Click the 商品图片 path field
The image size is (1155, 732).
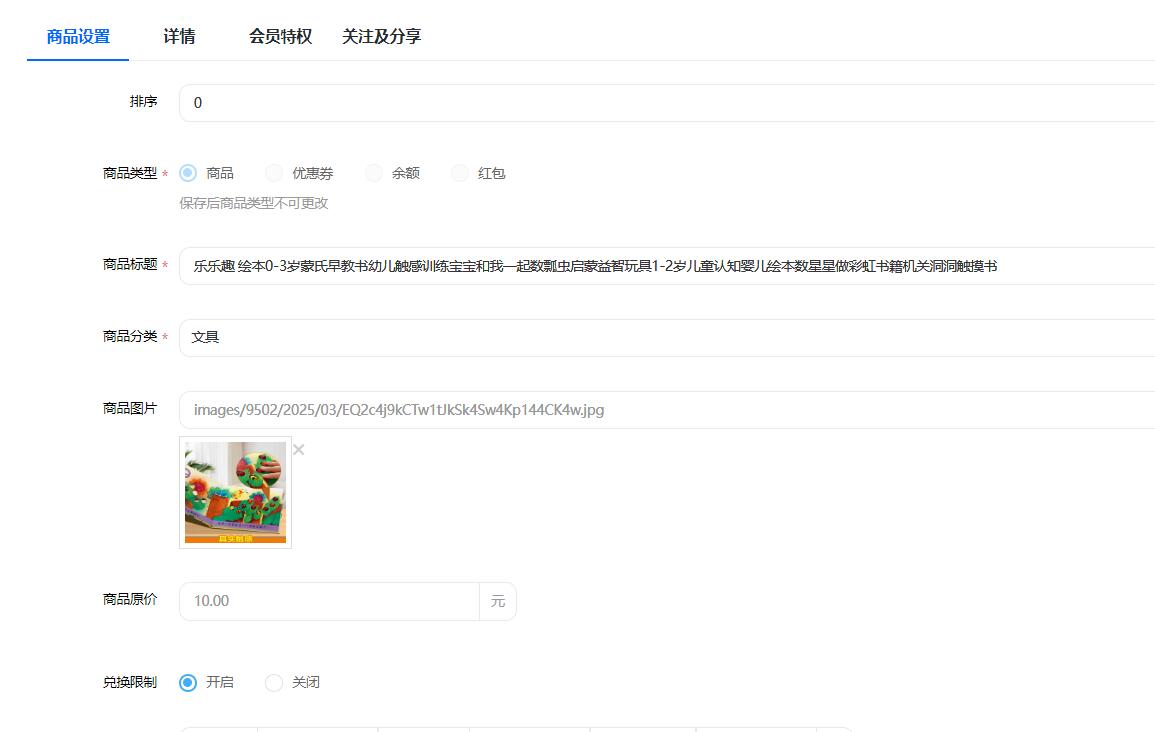(667, 409)
